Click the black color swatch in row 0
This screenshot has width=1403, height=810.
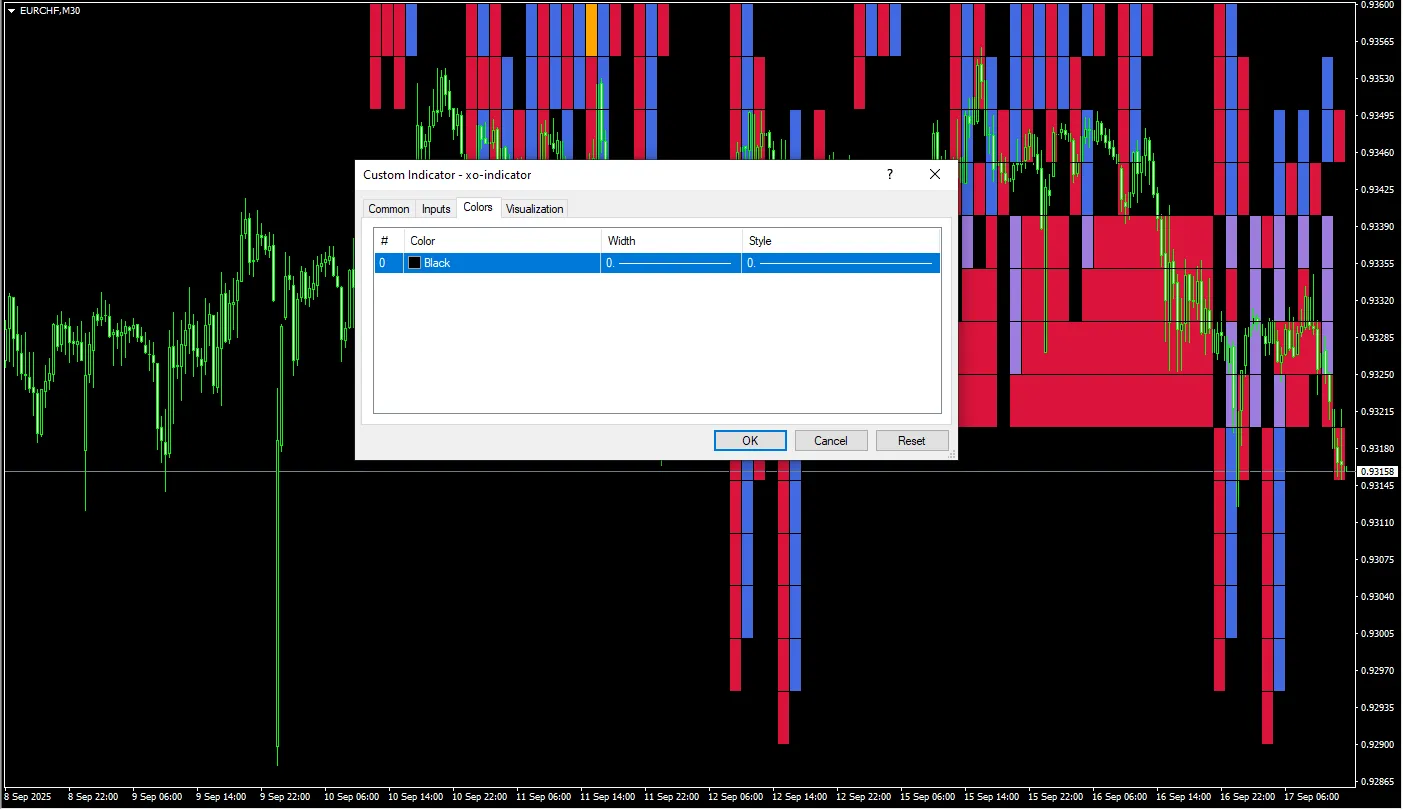414,263
